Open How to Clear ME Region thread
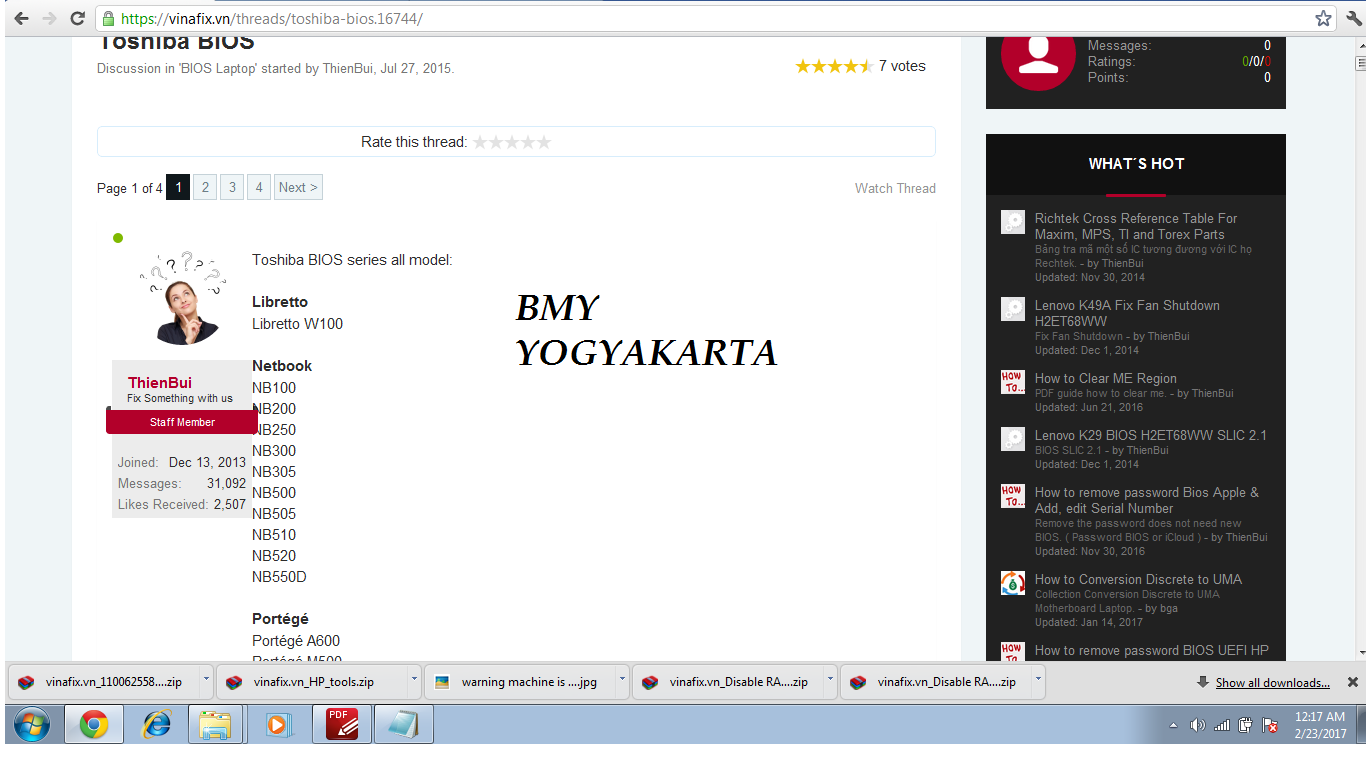The image size is (1366, 768). click(1106, 378)
